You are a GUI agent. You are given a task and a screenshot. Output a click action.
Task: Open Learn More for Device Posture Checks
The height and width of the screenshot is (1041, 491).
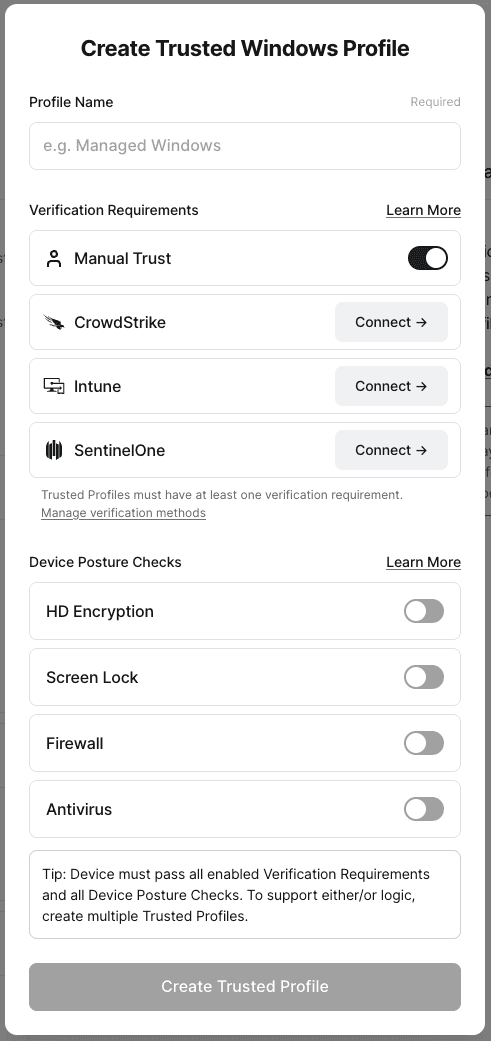click(x=423, y=562)
